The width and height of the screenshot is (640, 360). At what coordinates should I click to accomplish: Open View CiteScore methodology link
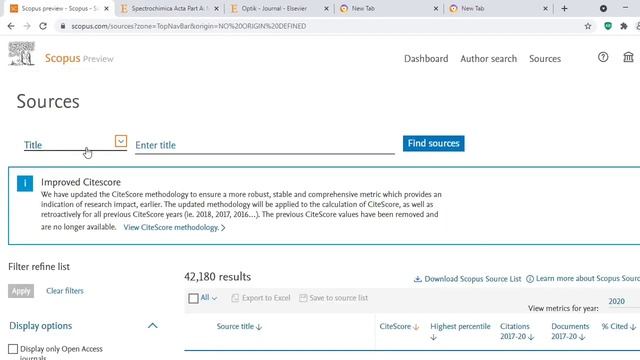pyautogui.click(x=174, y=227)
